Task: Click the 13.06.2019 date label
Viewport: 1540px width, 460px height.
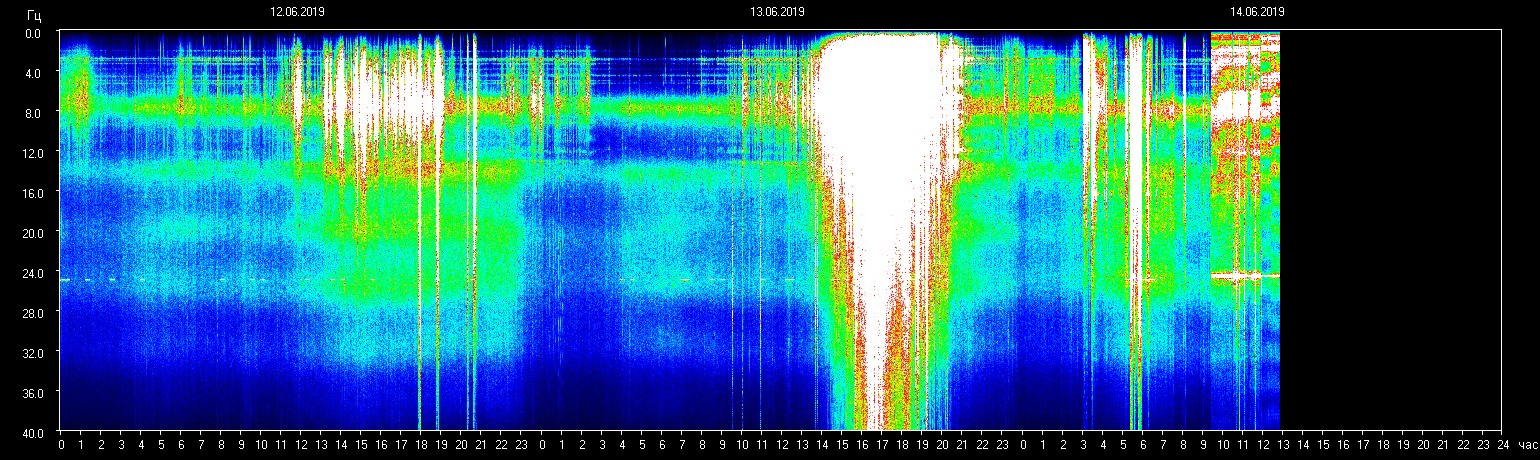Action: point(777,12)
